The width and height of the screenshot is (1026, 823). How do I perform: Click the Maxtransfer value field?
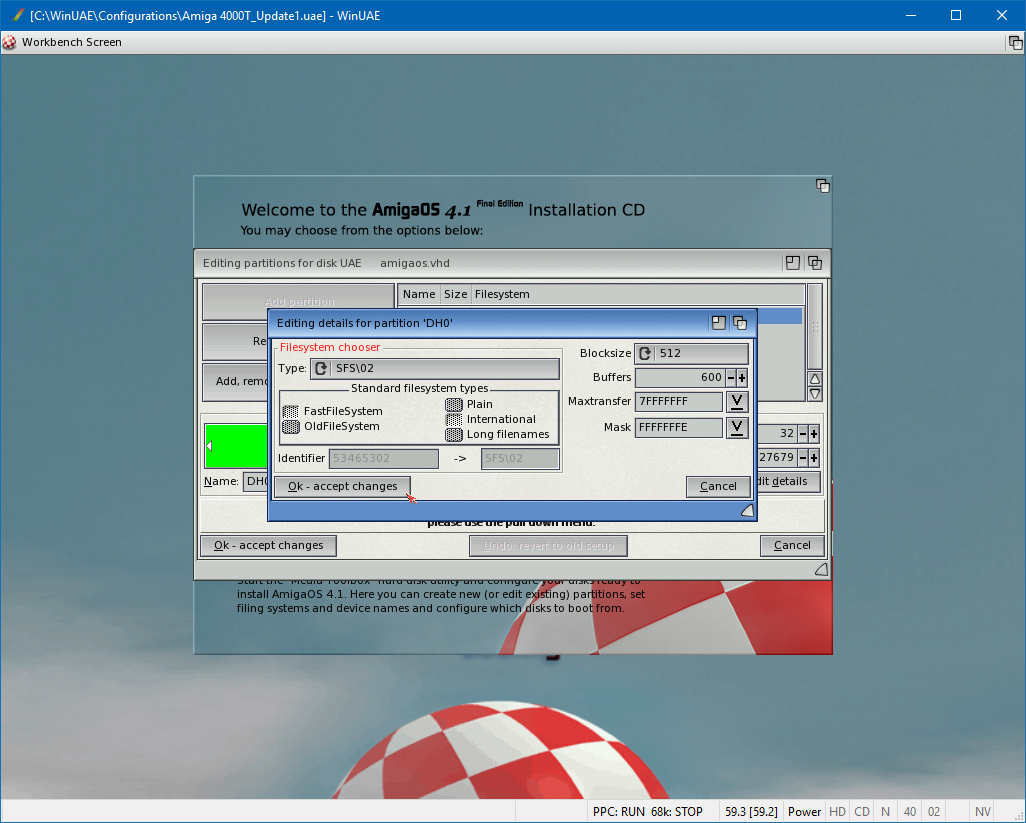(x=678, y=402)
